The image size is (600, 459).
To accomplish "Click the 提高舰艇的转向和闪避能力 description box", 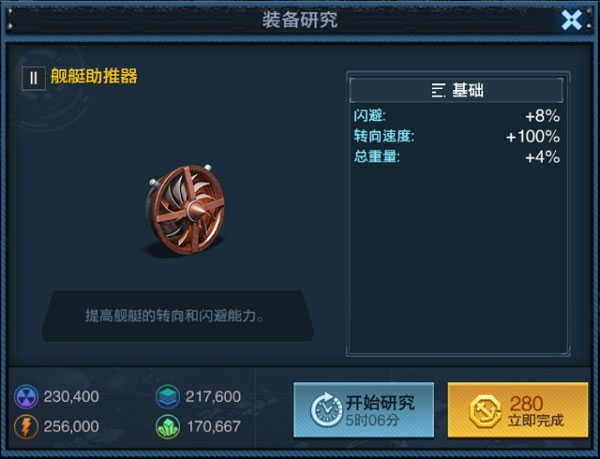I will click(177, 316).
